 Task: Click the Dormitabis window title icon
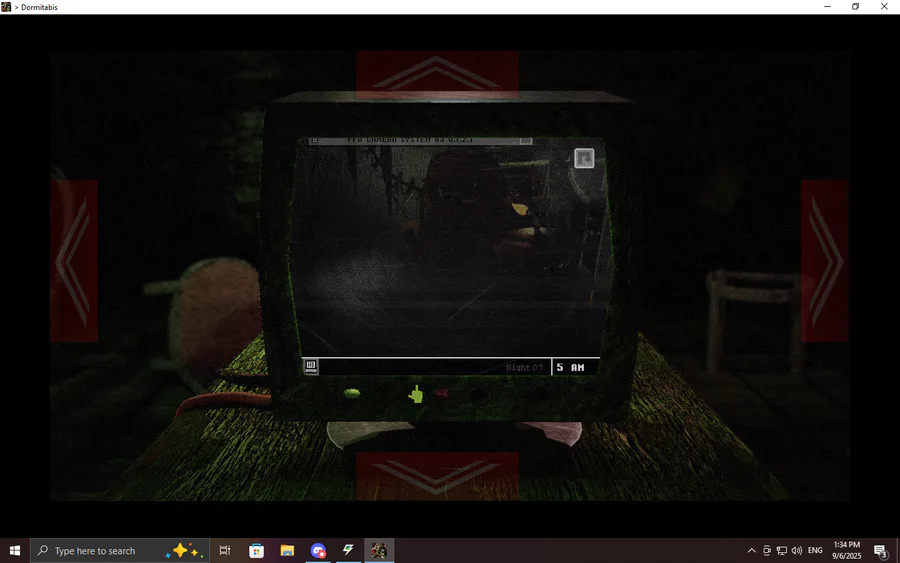[6, 7]
